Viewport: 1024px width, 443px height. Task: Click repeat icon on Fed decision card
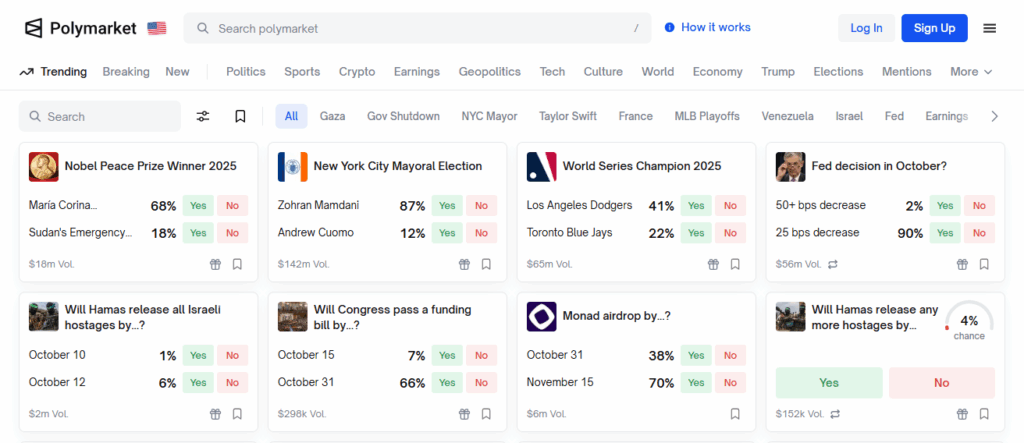[833, 264]
